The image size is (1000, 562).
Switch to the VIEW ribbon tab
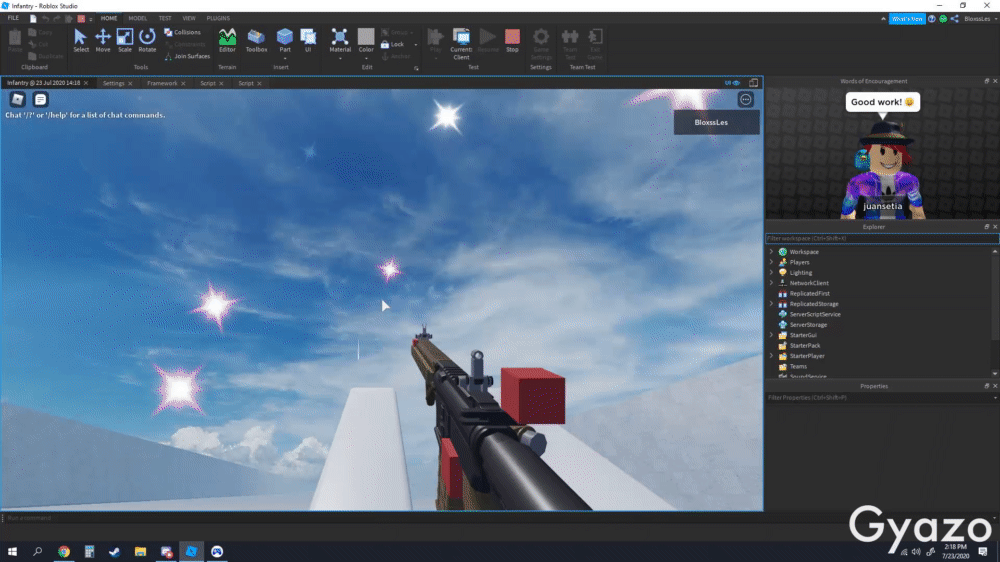click(189, 18)
